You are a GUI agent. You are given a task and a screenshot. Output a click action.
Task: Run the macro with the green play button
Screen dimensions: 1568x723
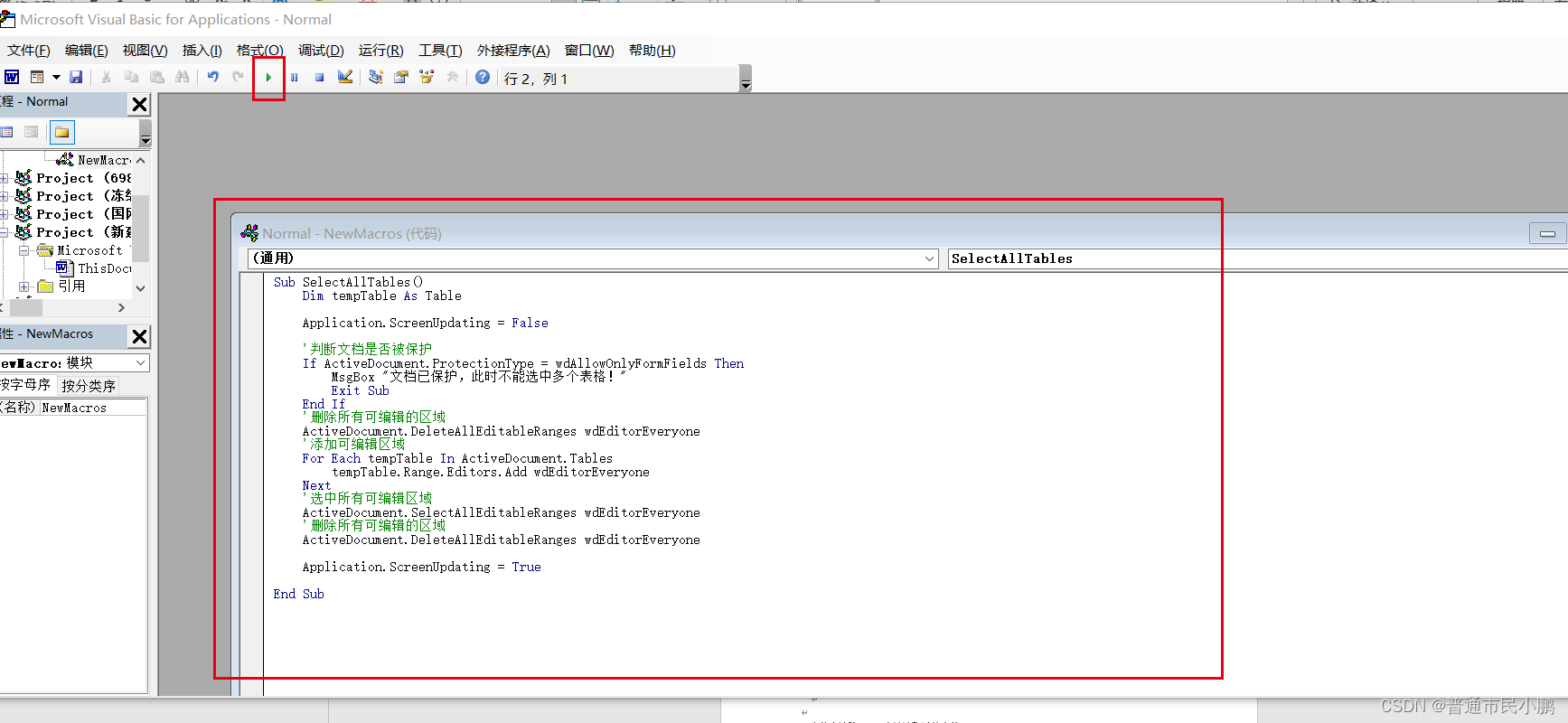(268, 78)
